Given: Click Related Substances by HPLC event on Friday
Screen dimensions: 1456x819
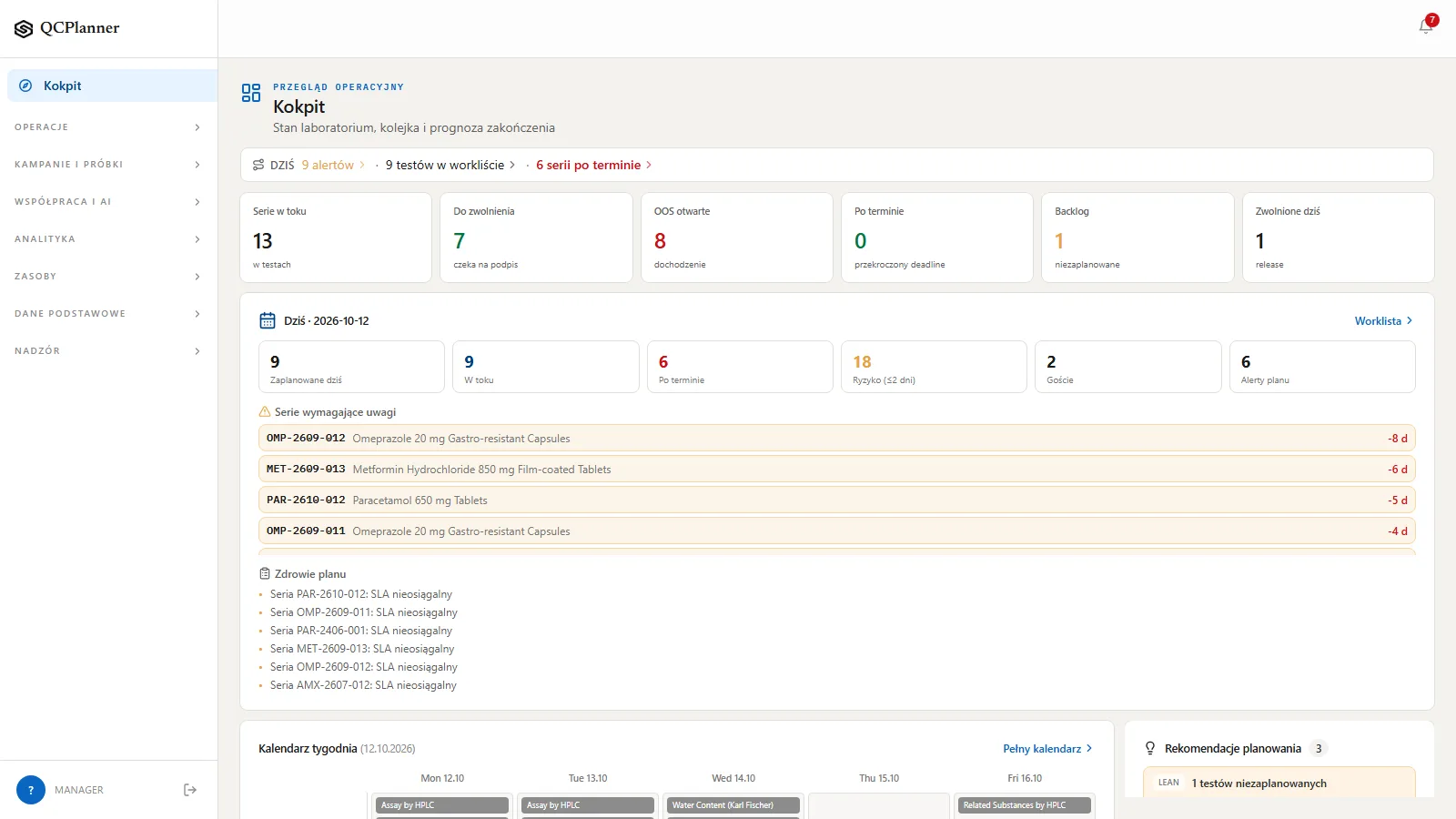Looking at the screenshot, I should point(1025,805).
